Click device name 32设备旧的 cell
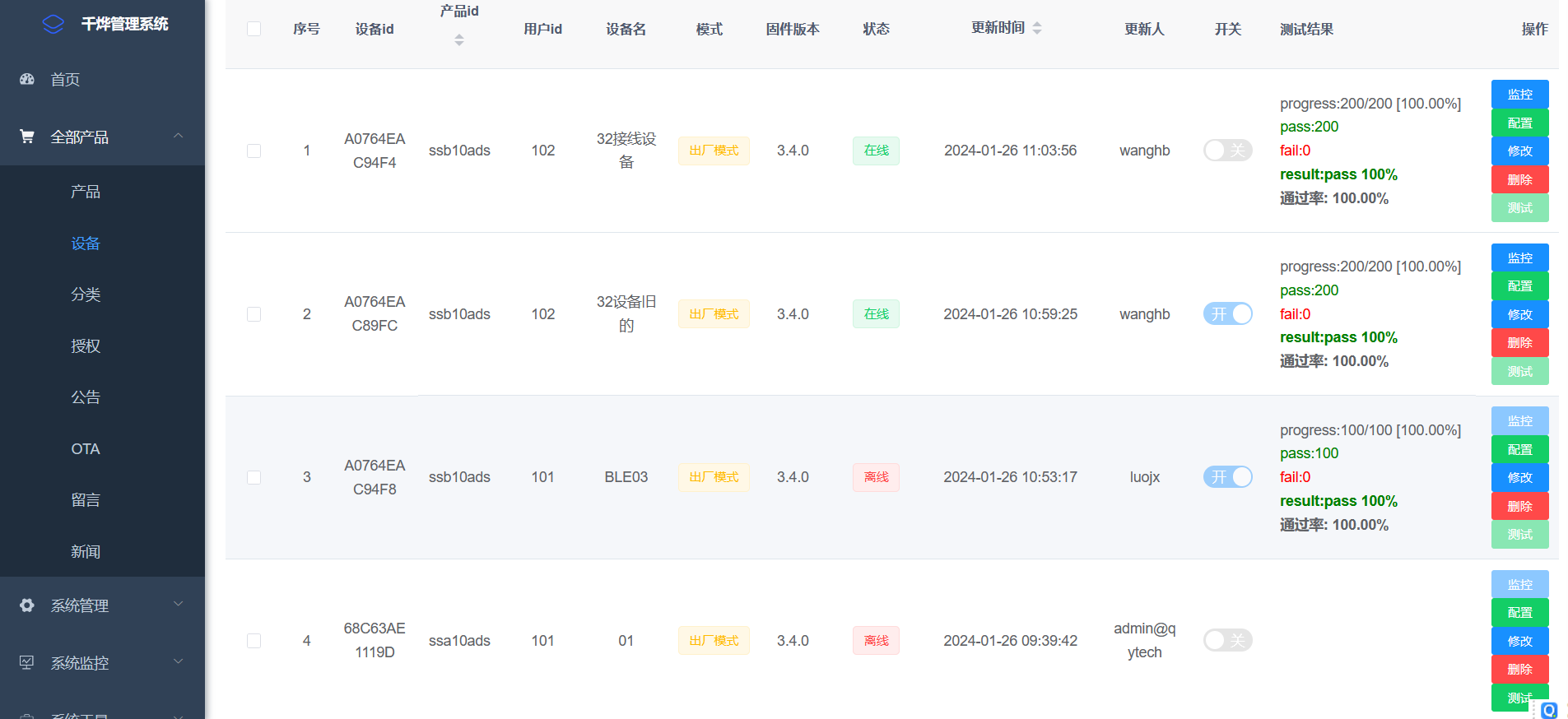 point(626,313)
